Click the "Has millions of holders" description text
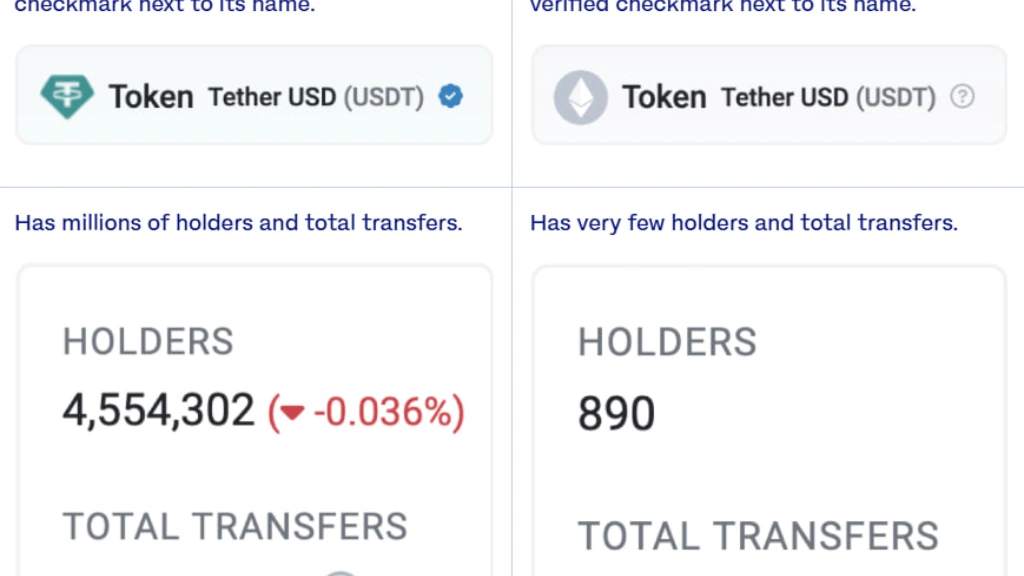1024x576 pixels. [x=238, y=223]
